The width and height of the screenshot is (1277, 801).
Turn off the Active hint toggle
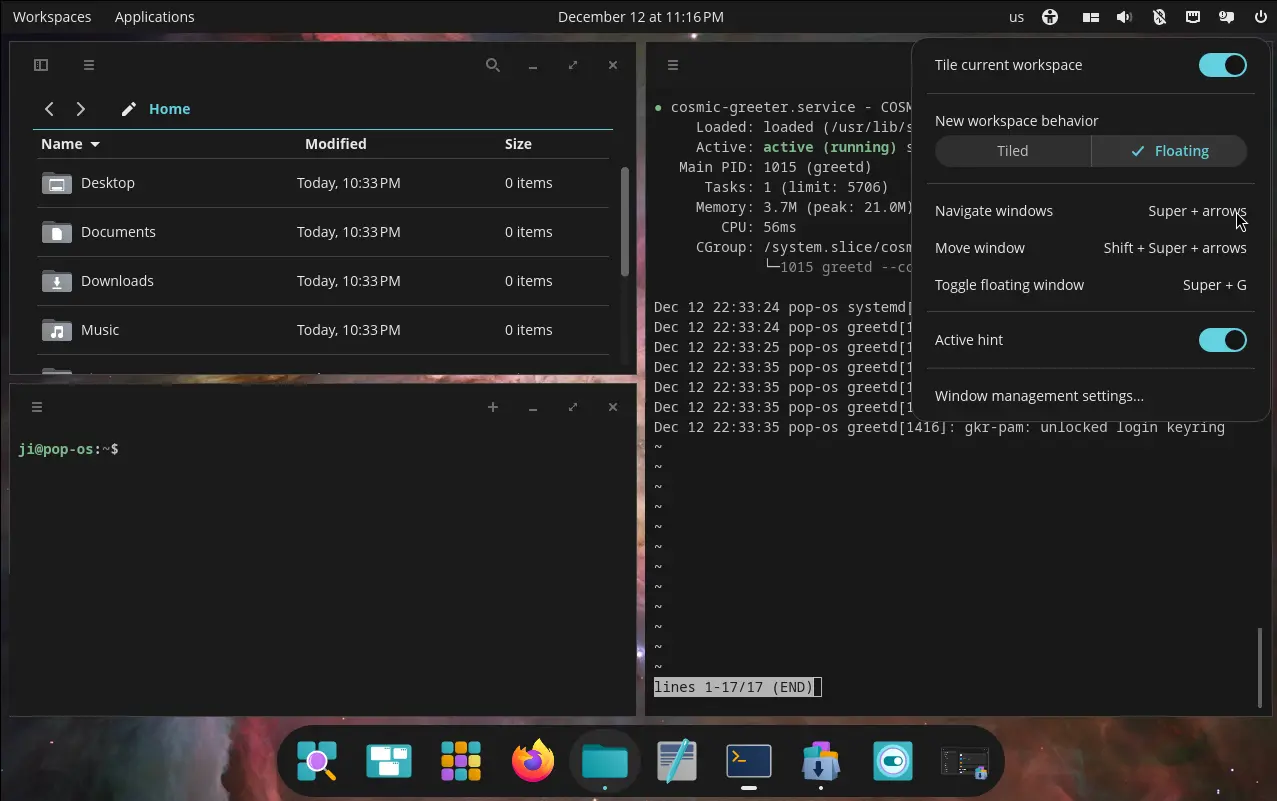point(1222,340)
